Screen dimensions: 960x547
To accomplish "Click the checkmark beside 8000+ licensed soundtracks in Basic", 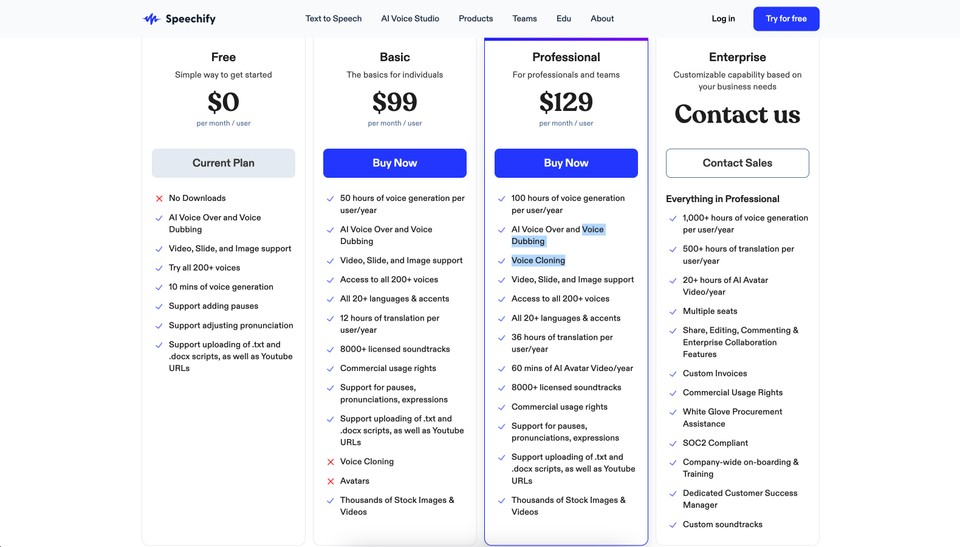I will (x=331, y=350).
